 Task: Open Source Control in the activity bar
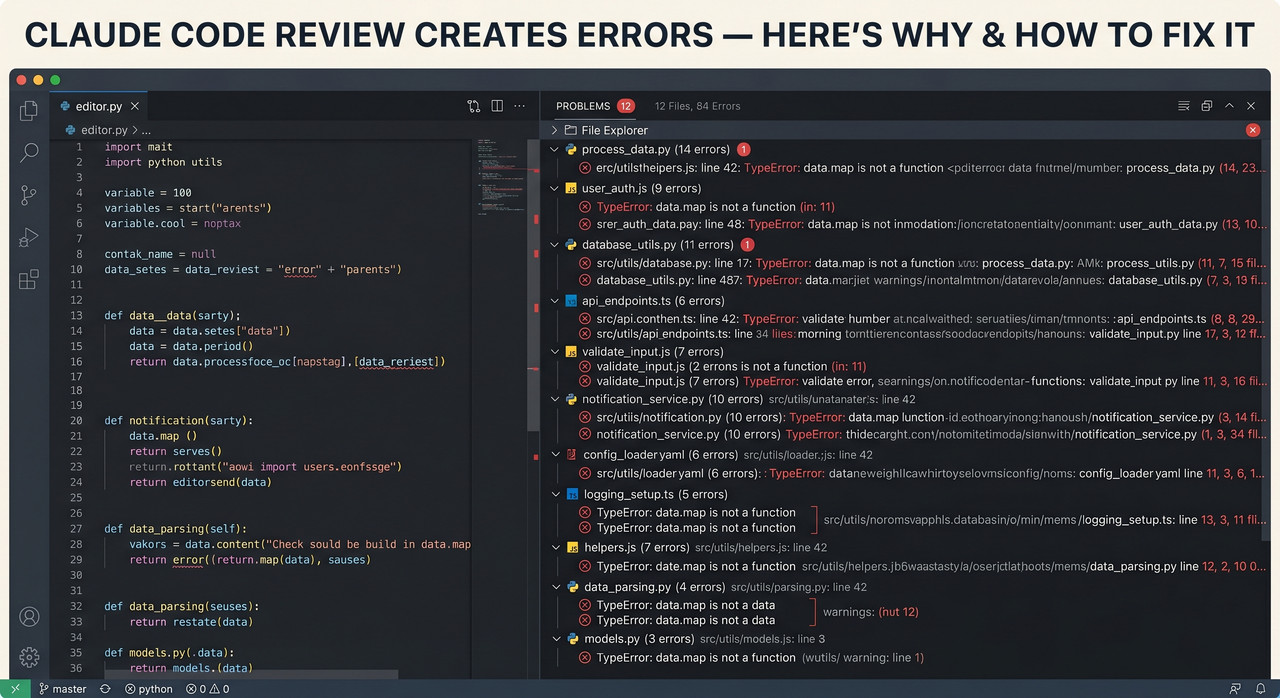pyautogui.click(x=29, y=194)
